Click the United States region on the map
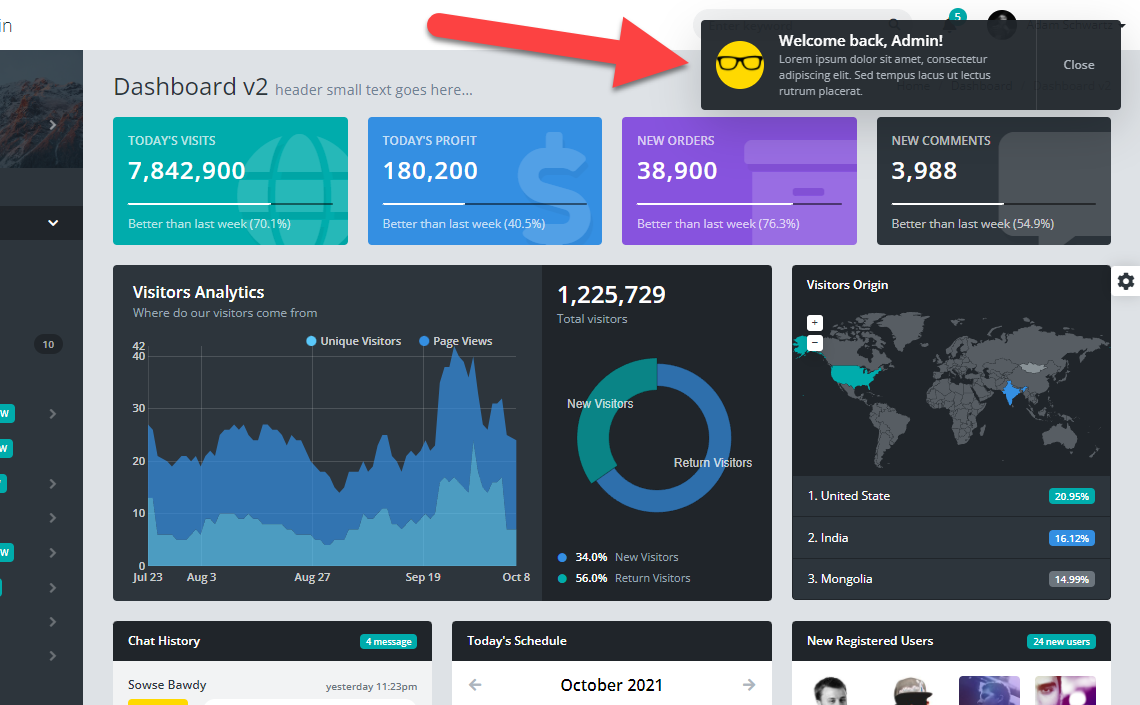1140x705 pixels. click(x=854, y=376)
